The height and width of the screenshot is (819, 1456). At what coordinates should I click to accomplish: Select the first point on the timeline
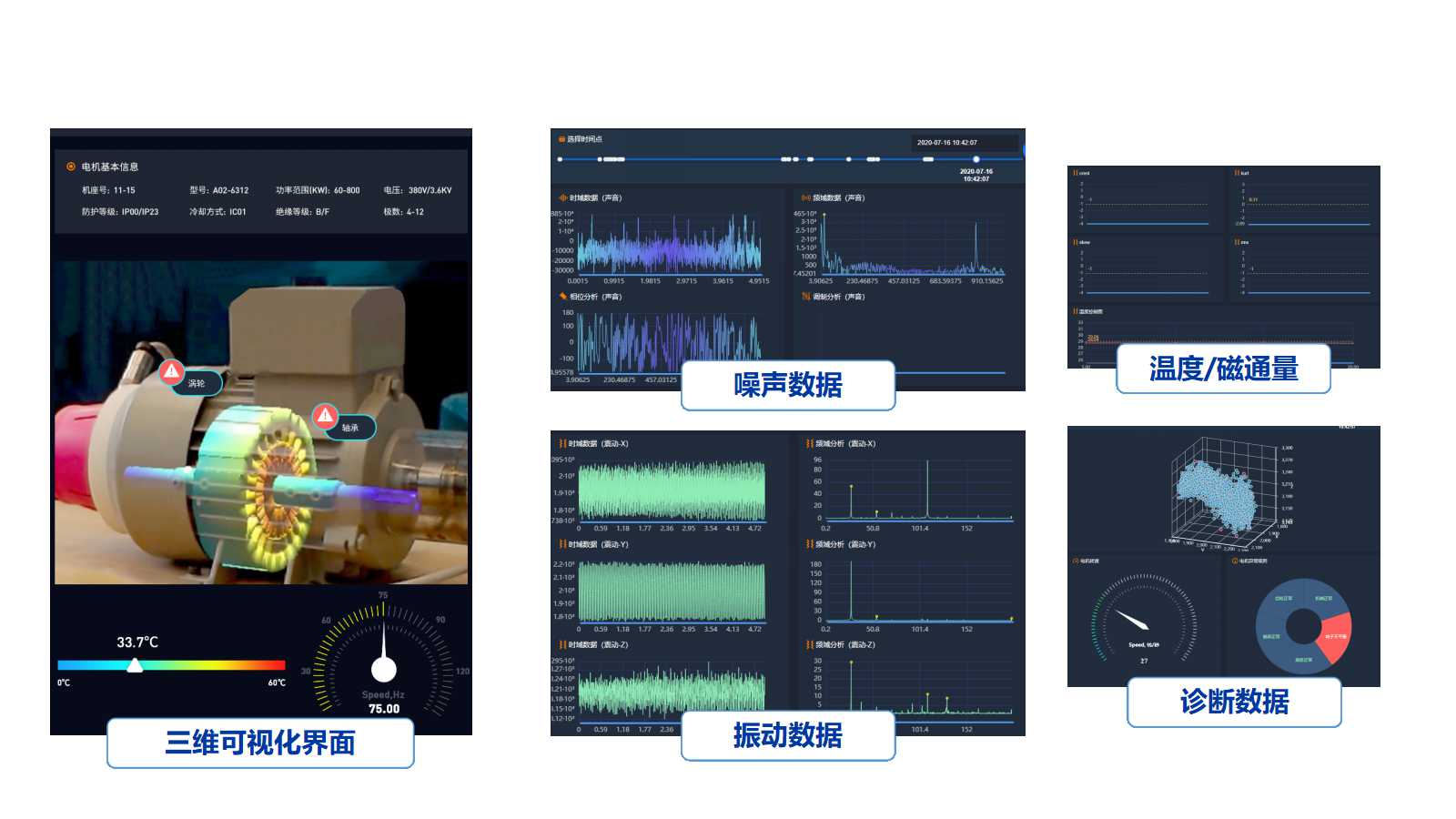coord(560,159)
